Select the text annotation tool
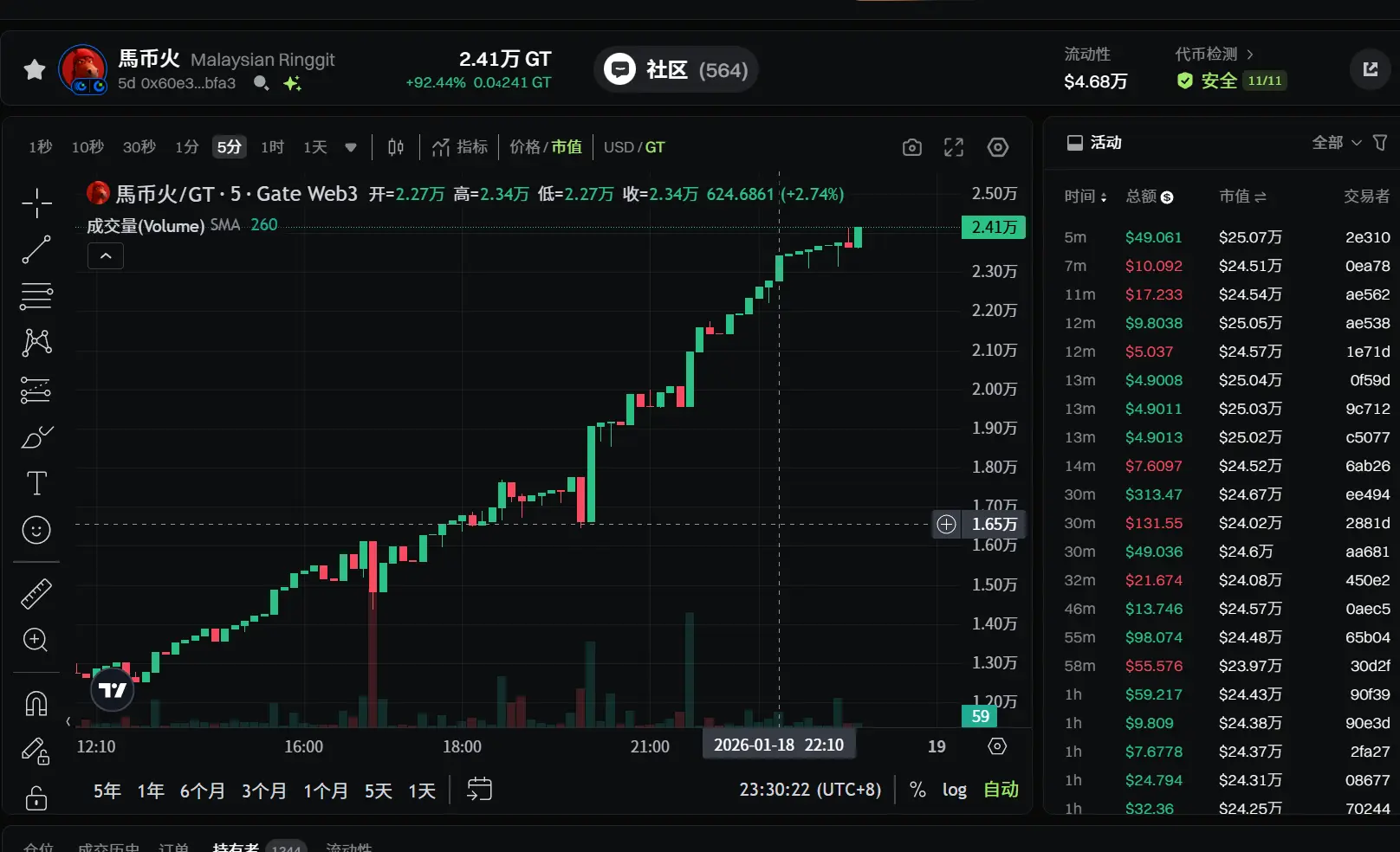 point(36,483)
